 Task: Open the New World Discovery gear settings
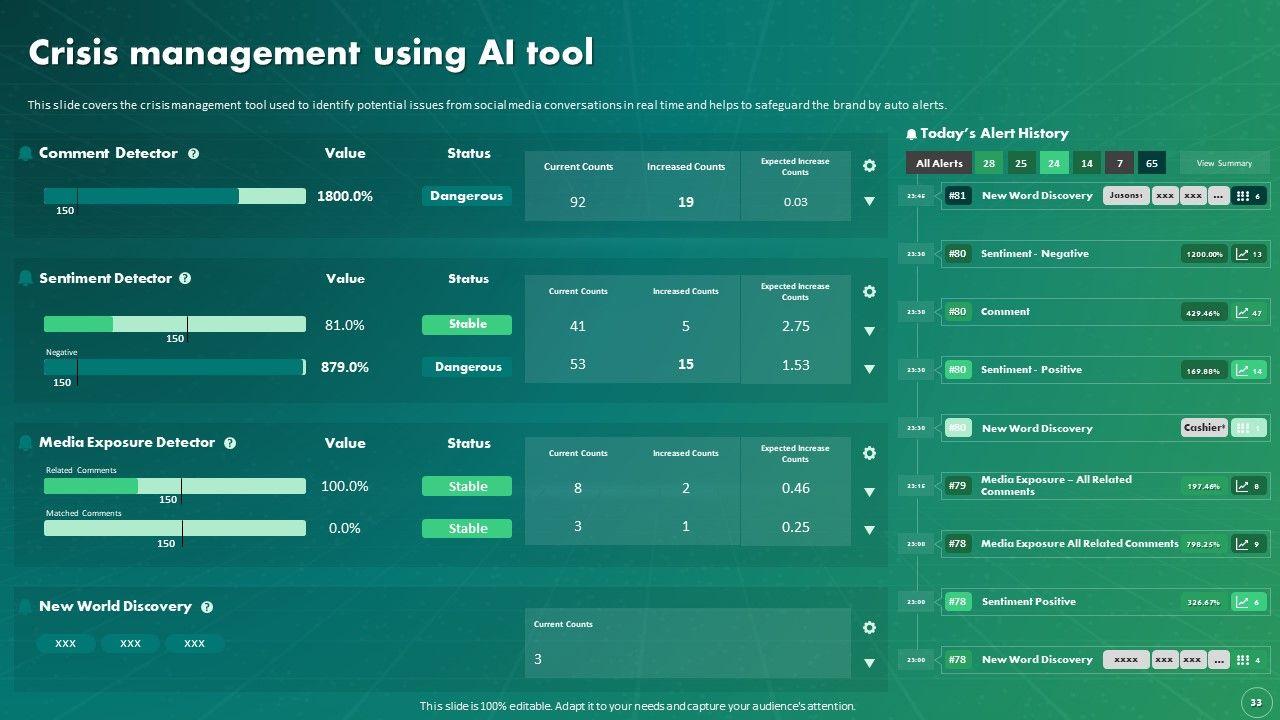coord(869,628)
